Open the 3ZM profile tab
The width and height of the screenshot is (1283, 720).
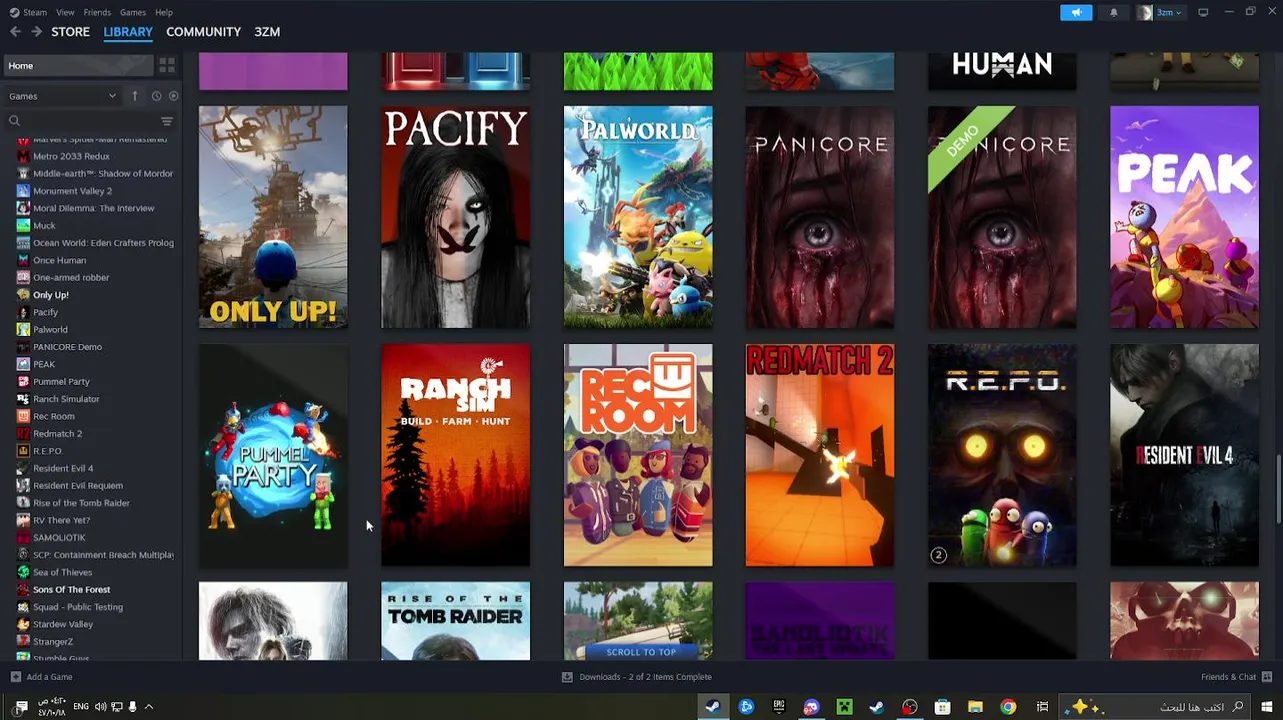click(267, 32)
